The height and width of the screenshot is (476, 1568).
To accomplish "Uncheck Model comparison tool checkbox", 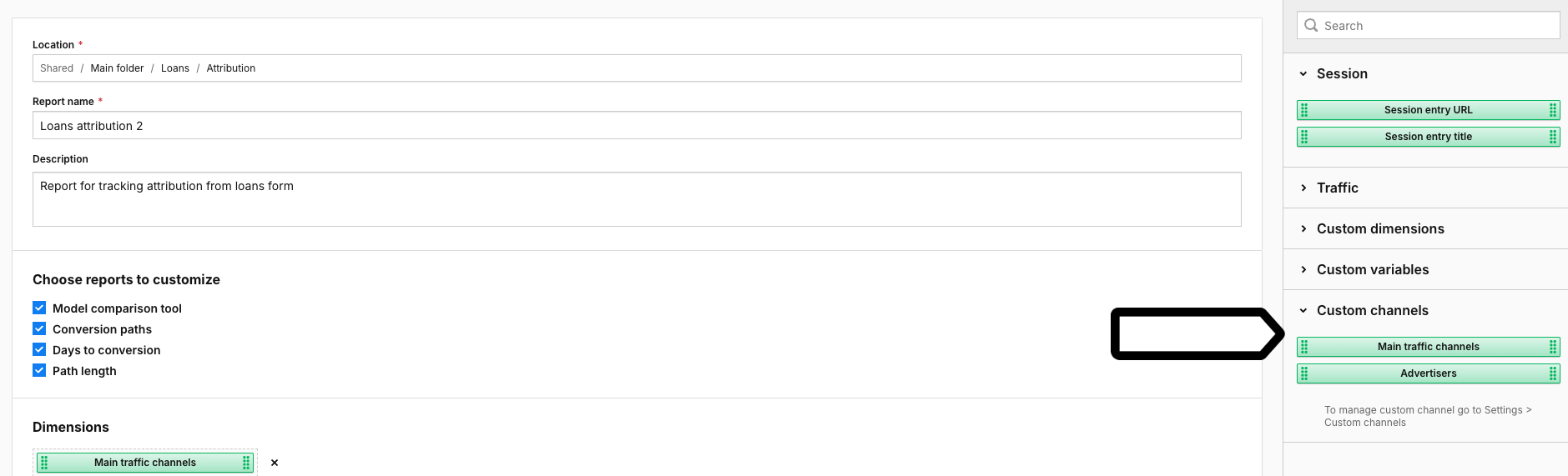I will pyautogui.click(x=39, y=308).
